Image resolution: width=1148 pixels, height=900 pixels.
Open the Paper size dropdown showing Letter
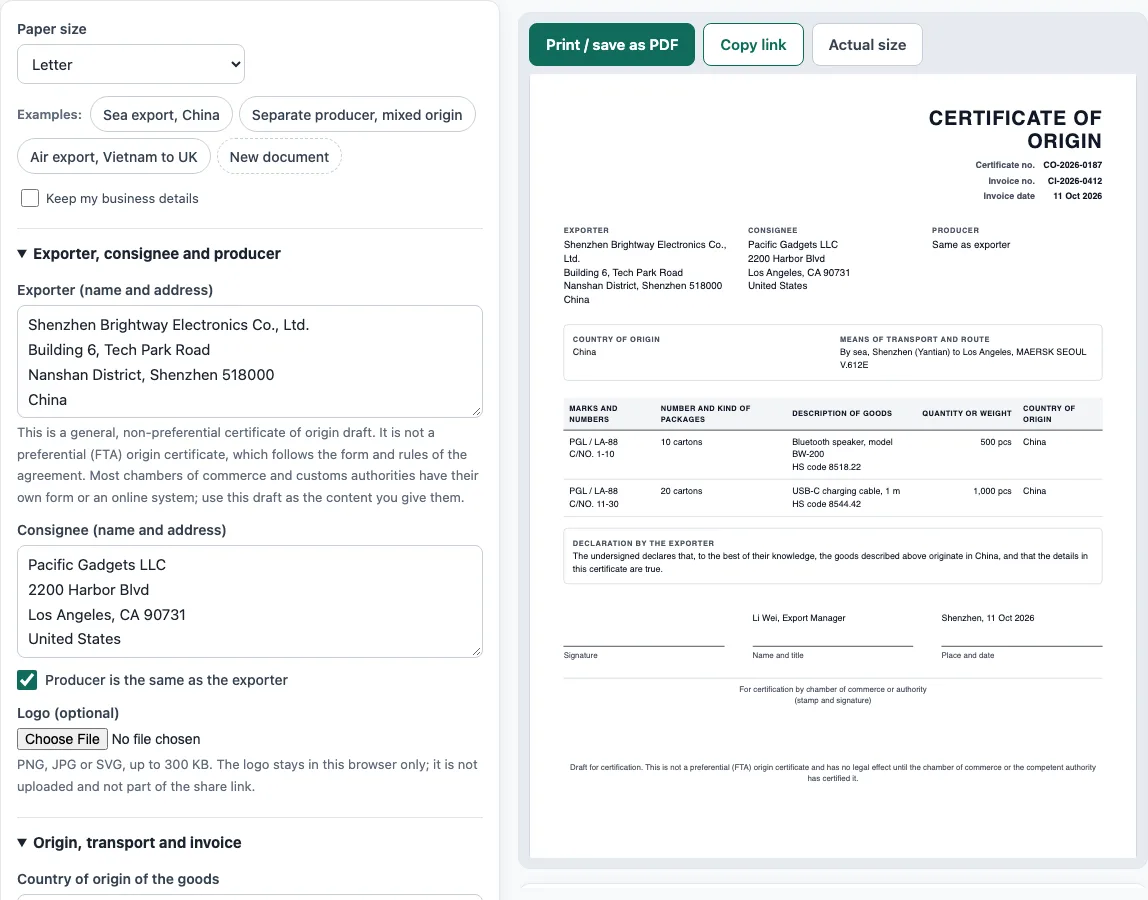[130, 64]
